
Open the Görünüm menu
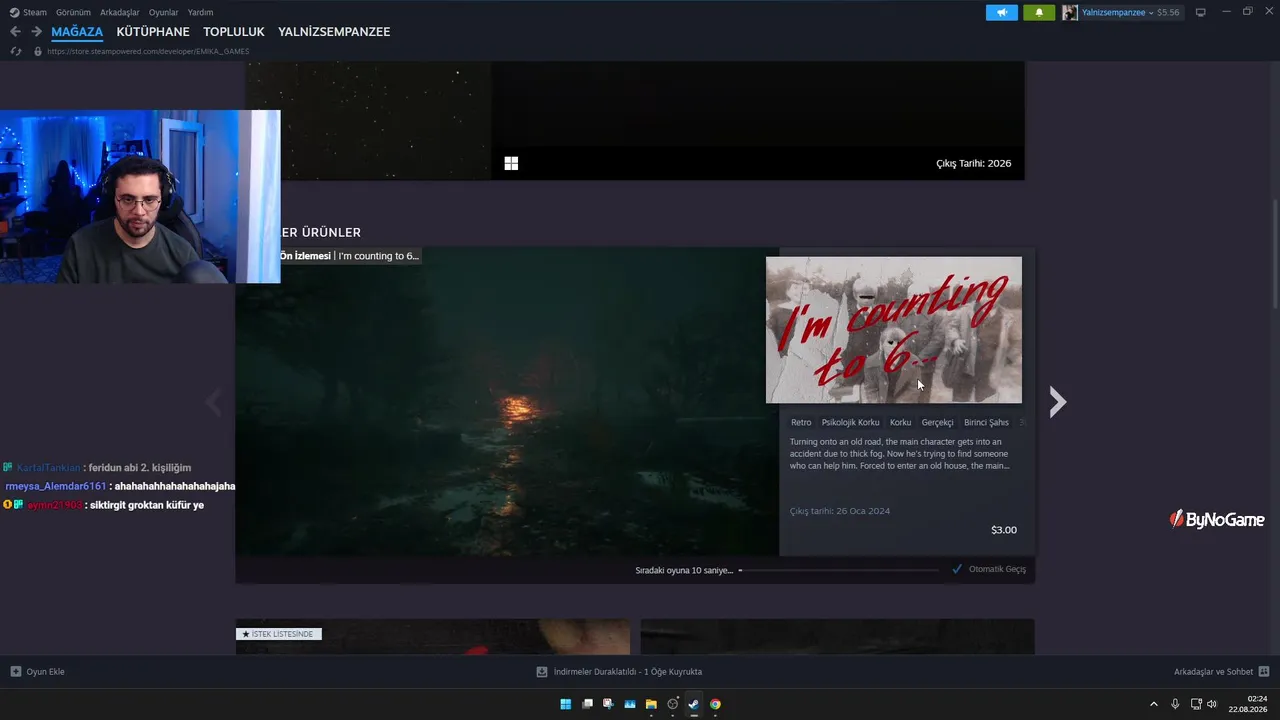pos(73,13)
